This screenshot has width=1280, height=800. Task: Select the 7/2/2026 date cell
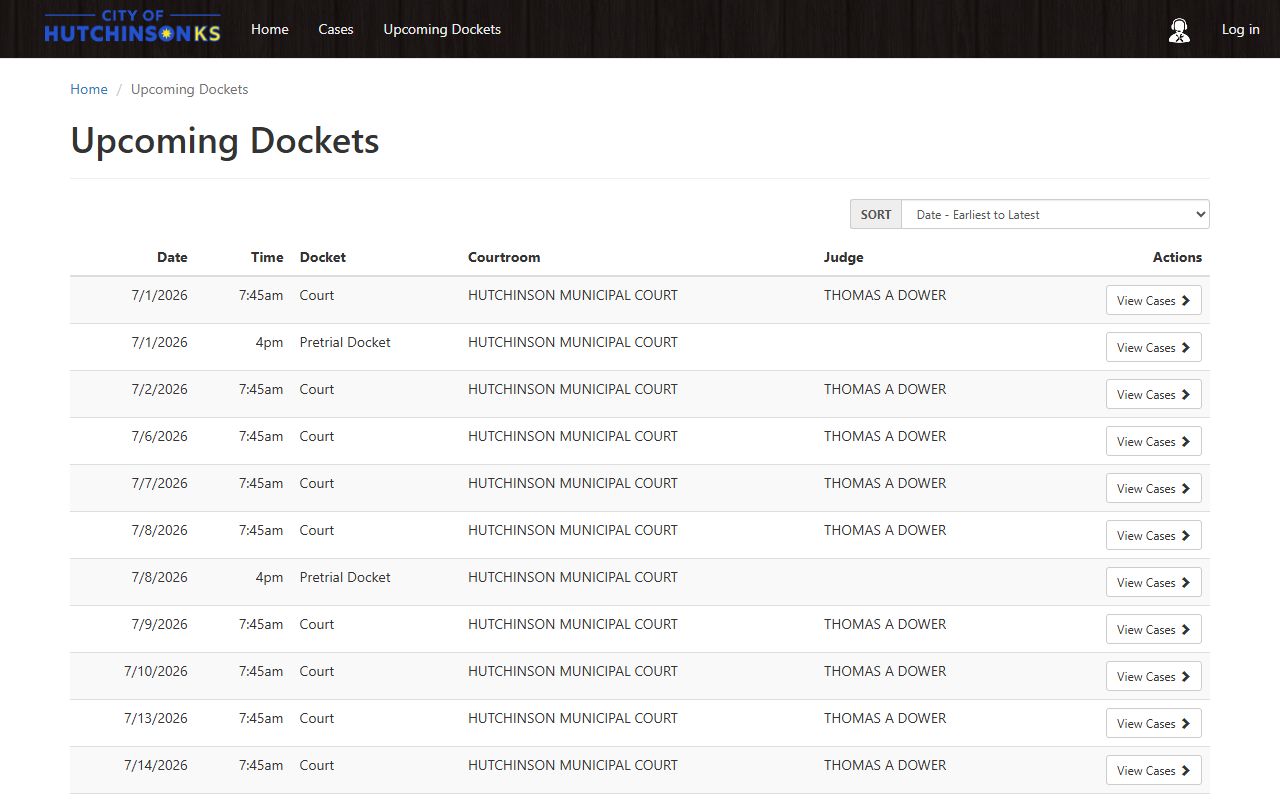coord(160,389)
